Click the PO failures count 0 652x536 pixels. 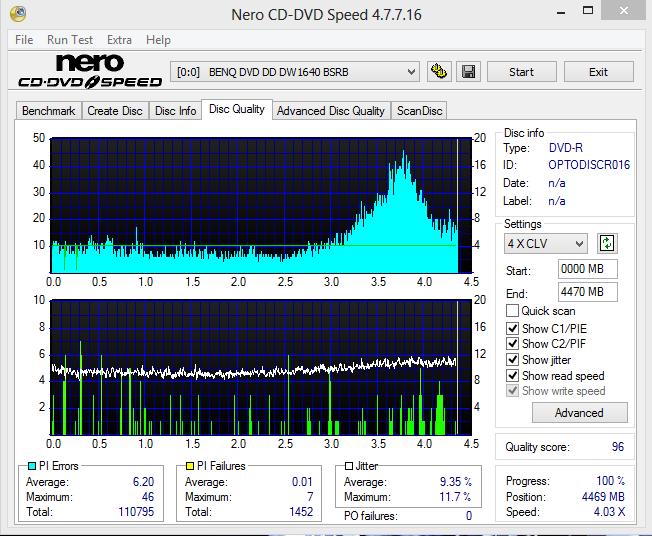point(469,516)
